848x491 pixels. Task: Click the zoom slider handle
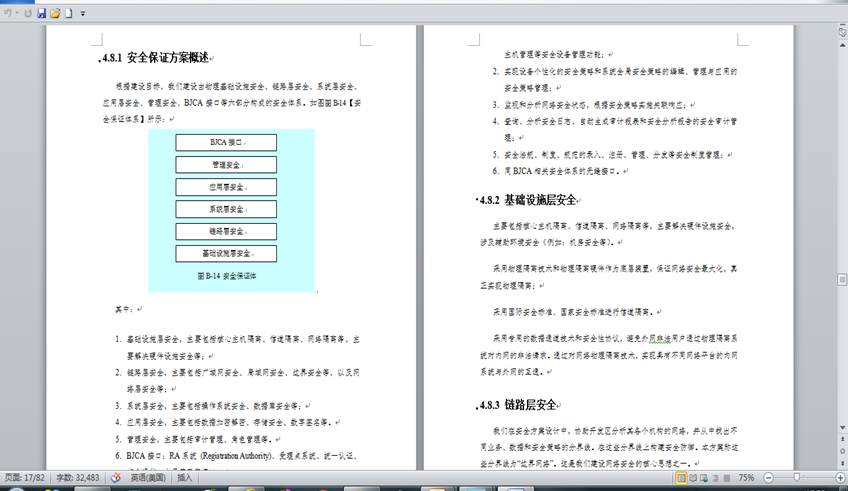click(x=797, y=477)
